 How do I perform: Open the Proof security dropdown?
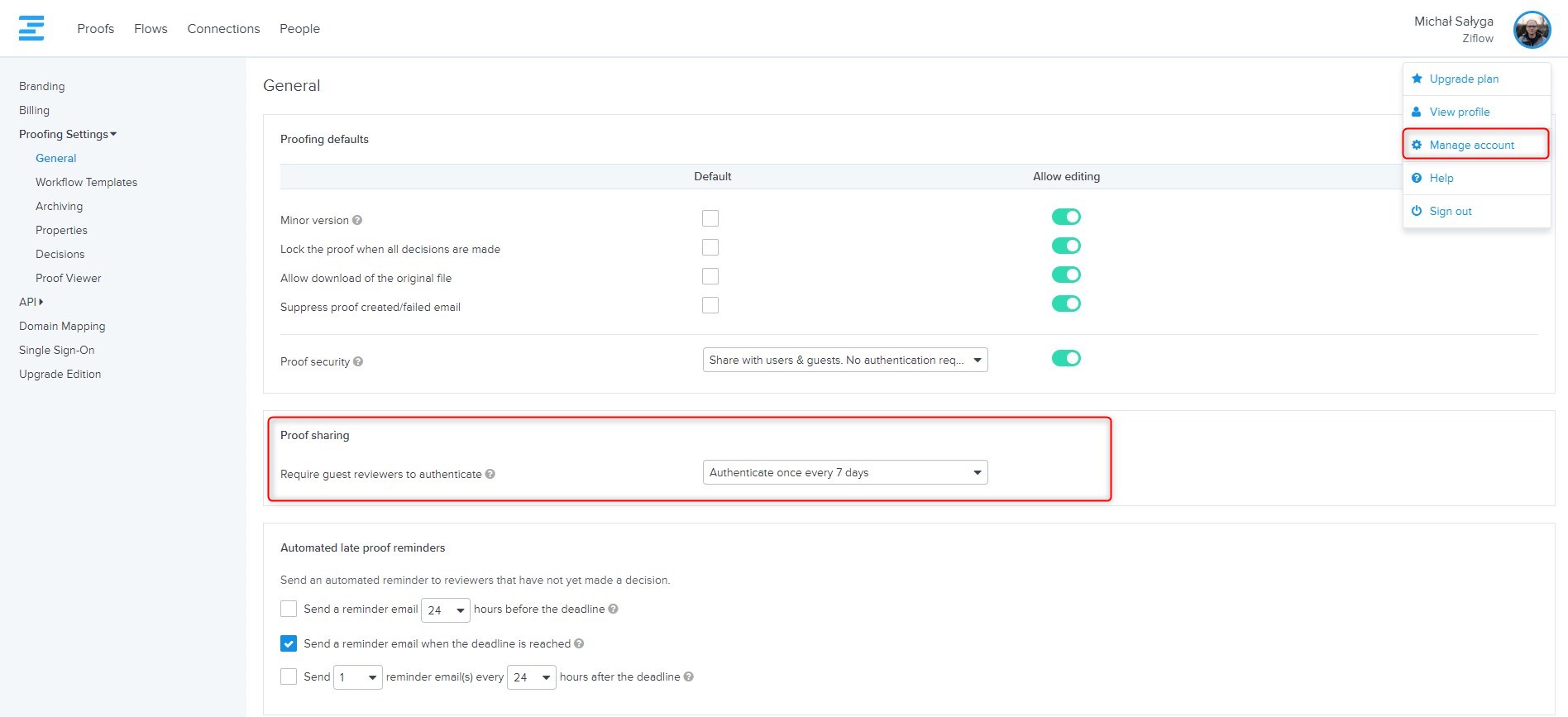(x=844, y=360)
